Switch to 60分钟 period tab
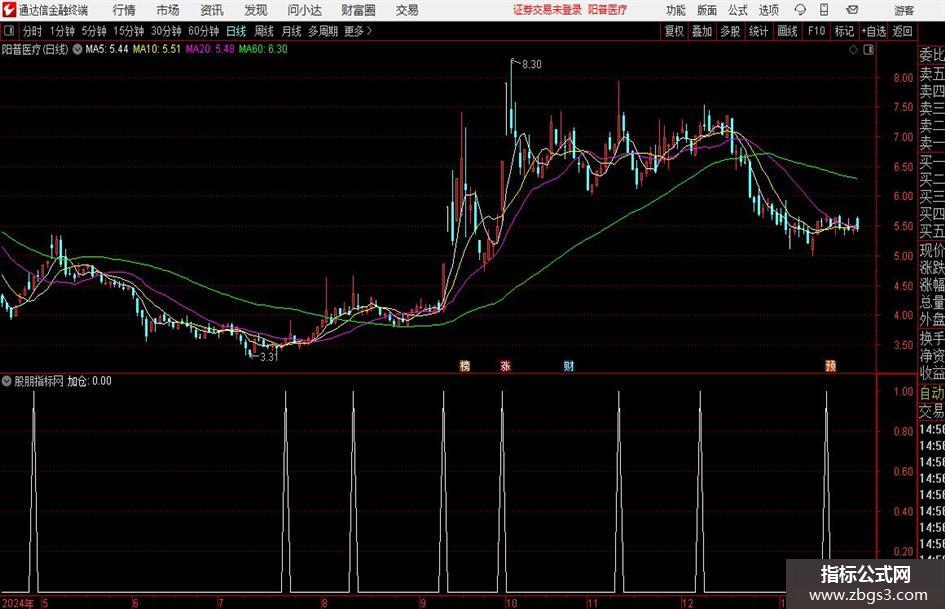Image resolution: width=945 pixels, height=609 pixels. [203, 31]
